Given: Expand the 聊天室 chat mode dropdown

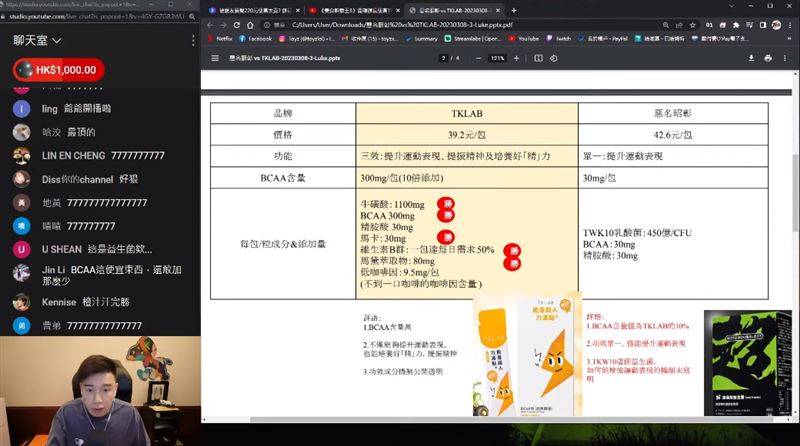Looking at the screenshot, I should tap(37, 40).
